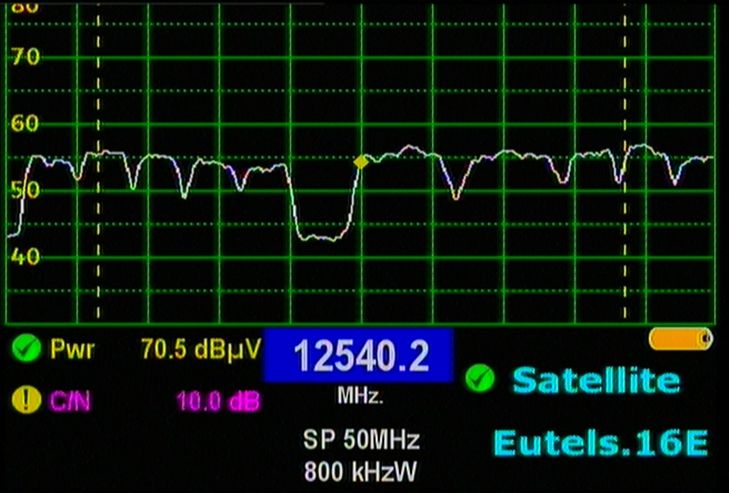
Task: Click the yellow warning icon beside C/N
Action: (x=26, y=402)
